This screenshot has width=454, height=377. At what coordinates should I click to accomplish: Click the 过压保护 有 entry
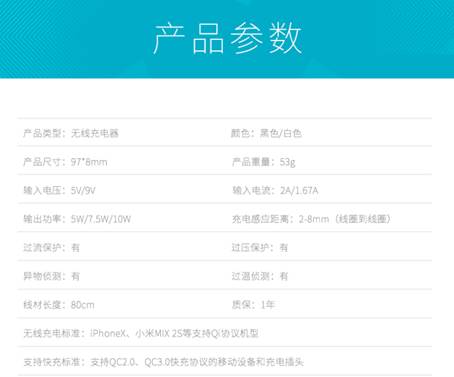pyautogui.click(x=260, y=247)
